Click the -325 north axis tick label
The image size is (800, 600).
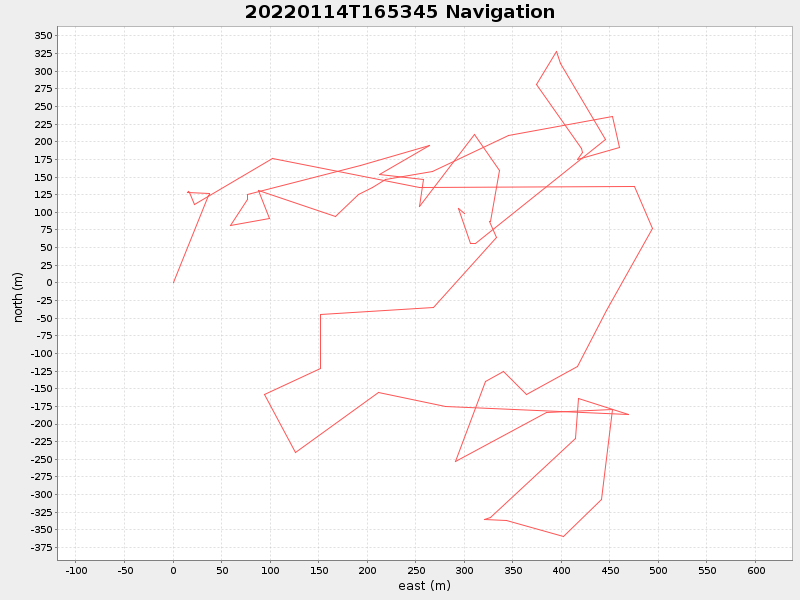tap(41, 512)
